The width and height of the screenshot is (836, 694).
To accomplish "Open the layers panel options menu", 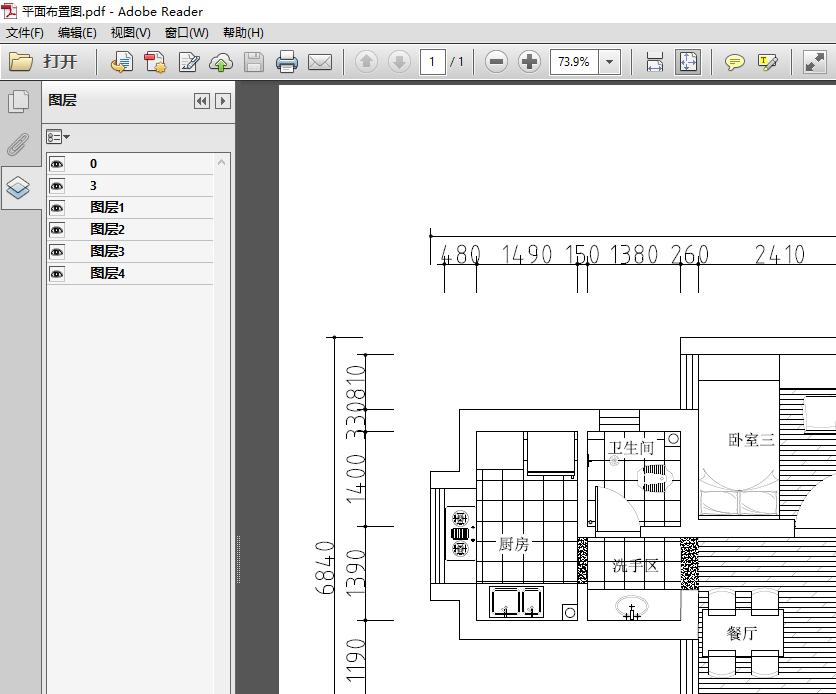I will coord(58,137).
